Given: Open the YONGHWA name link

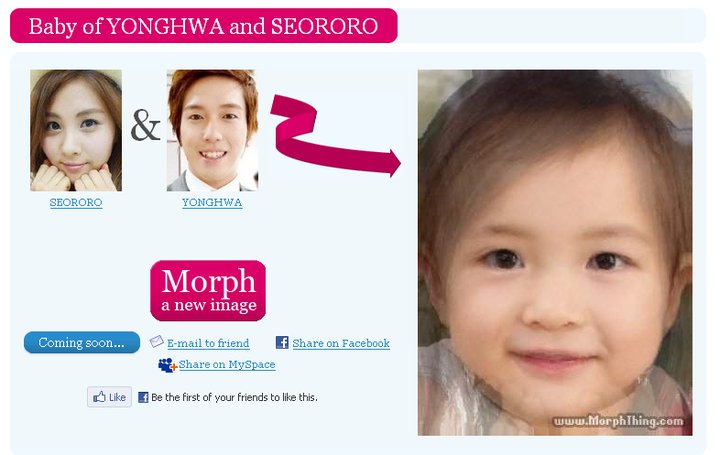Looking at the screenshot, I should (212, 202).
